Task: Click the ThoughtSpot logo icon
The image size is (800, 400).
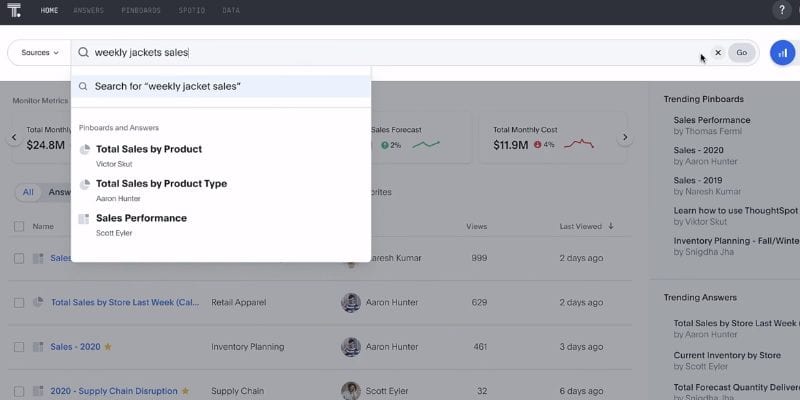Action: (14, 10)
